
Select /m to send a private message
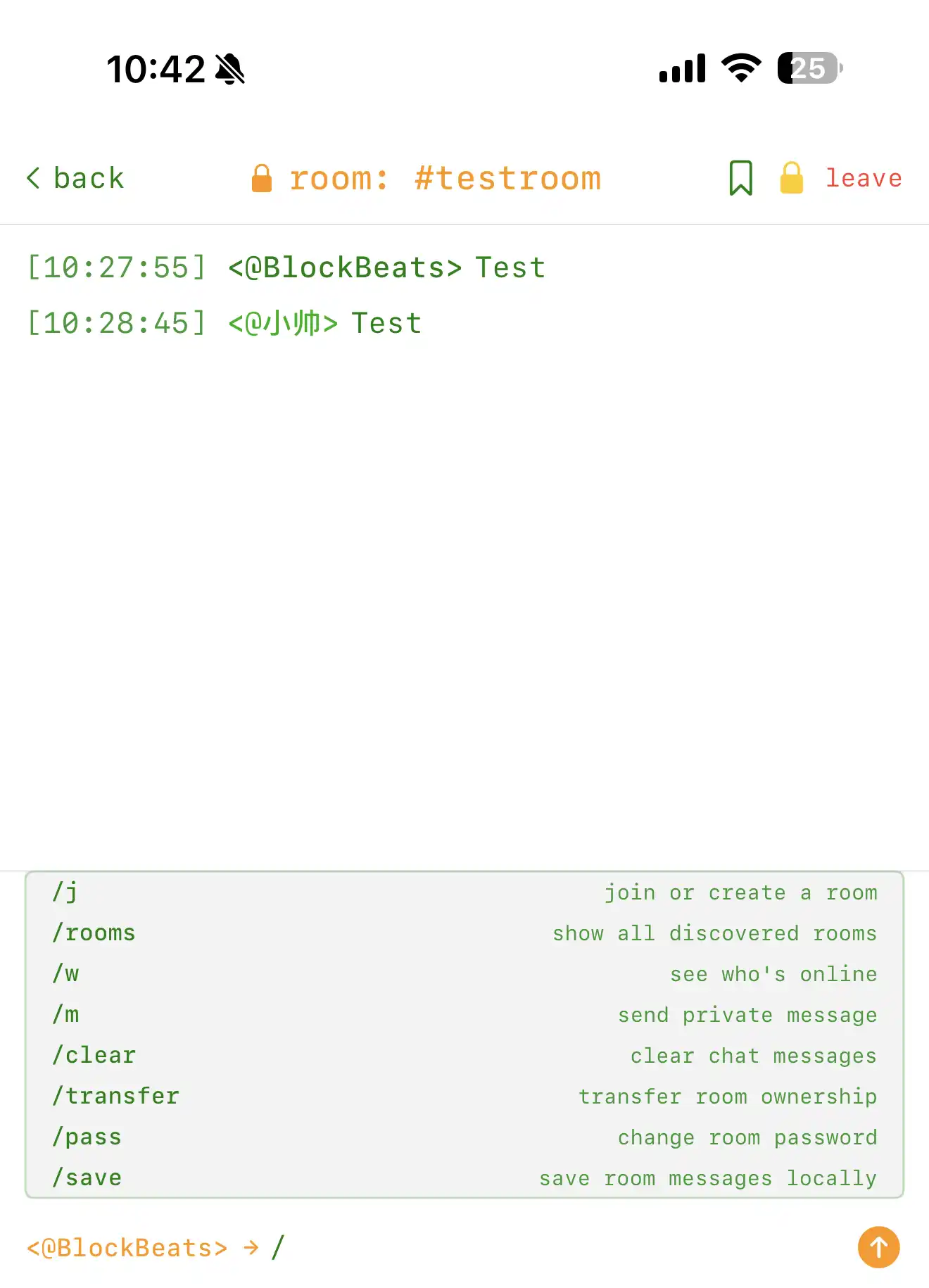point(65,1014)
